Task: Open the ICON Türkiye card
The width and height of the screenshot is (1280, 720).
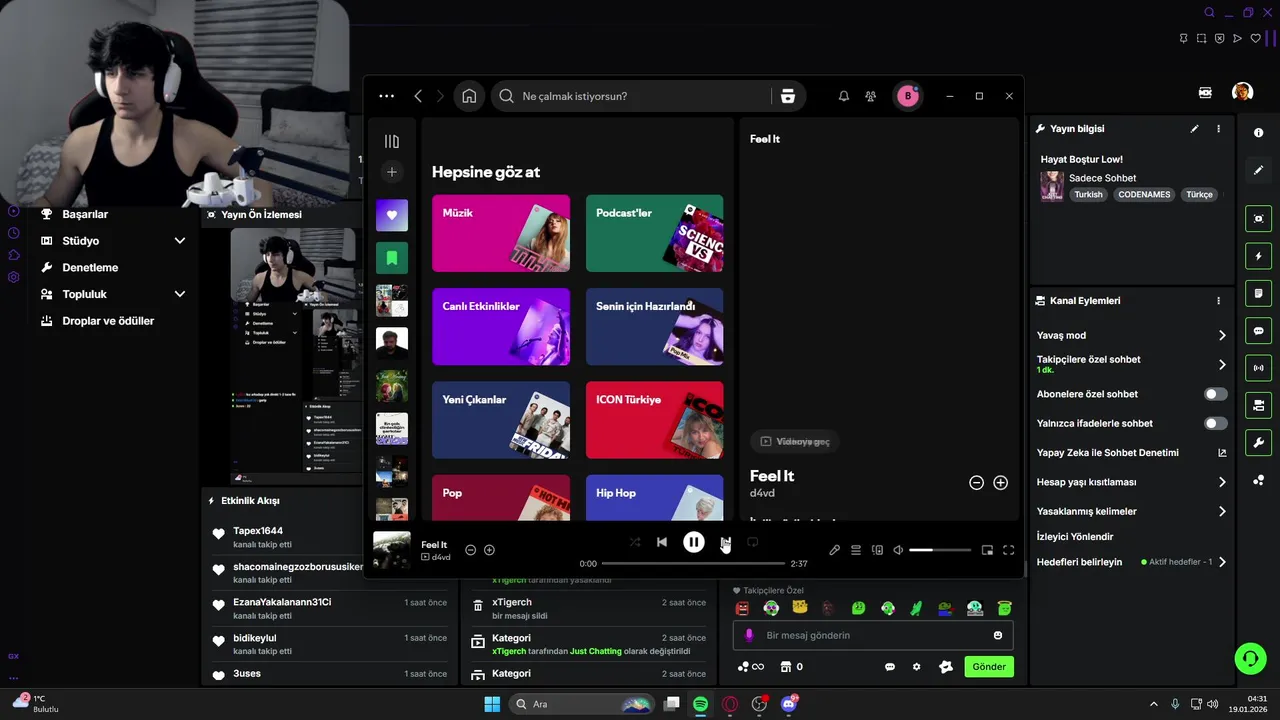Action: (654, 419)
